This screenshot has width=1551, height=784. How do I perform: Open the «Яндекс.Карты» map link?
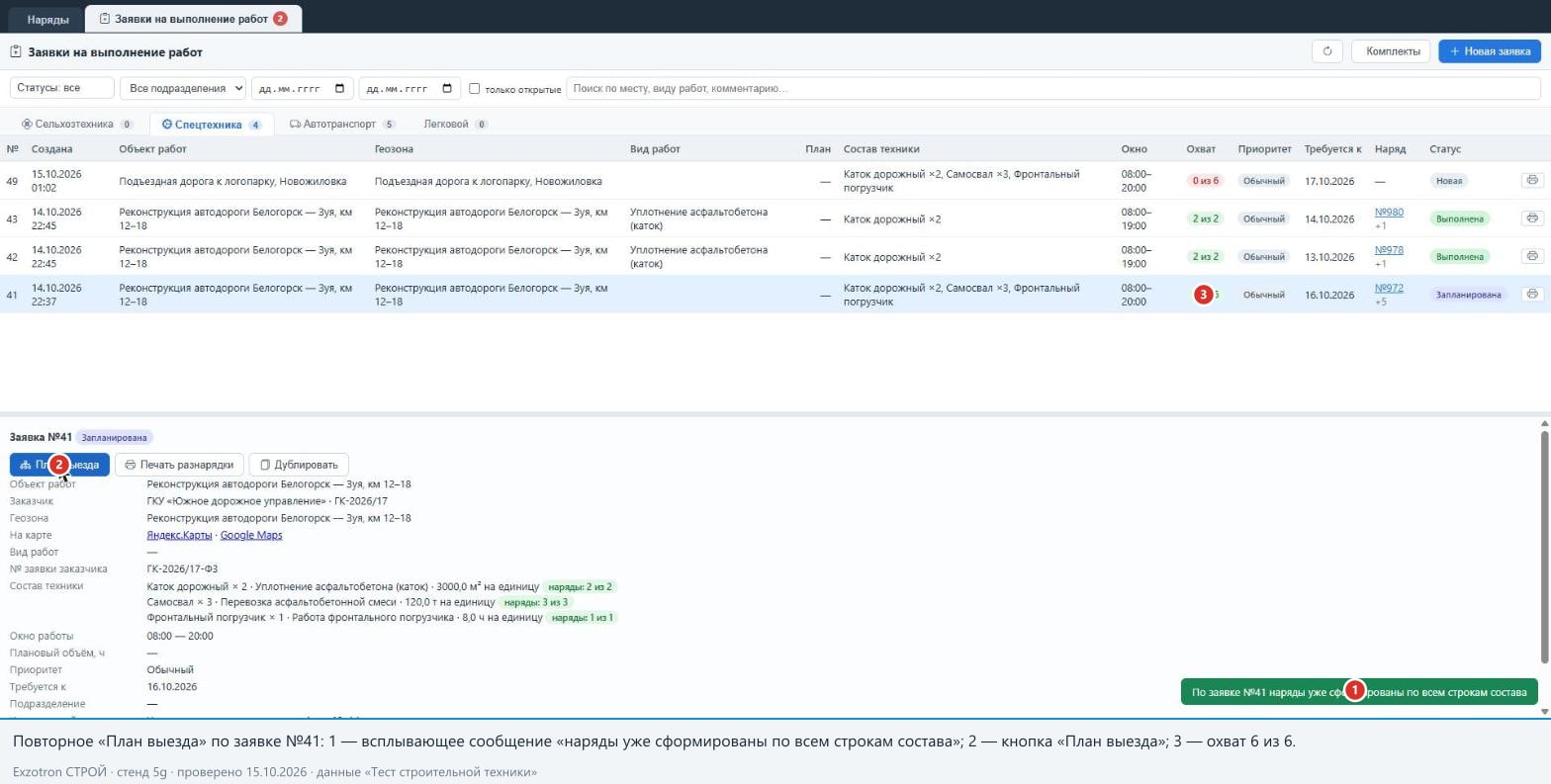[x=179, y=535]
